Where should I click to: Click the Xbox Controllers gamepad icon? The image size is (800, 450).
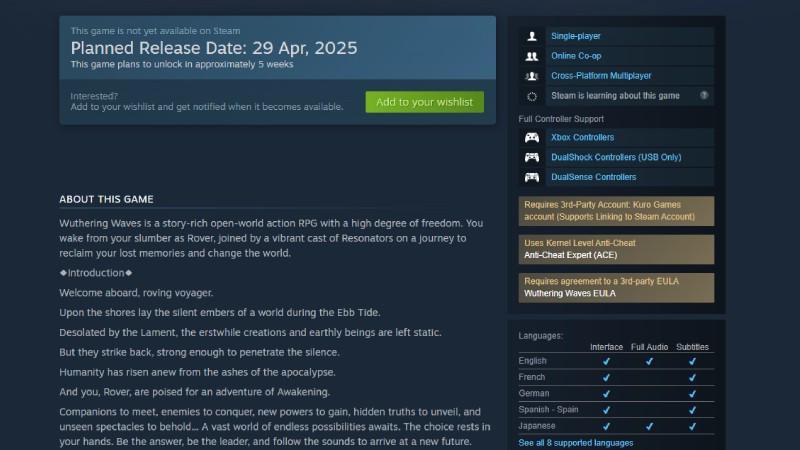(x=532, y=137)
